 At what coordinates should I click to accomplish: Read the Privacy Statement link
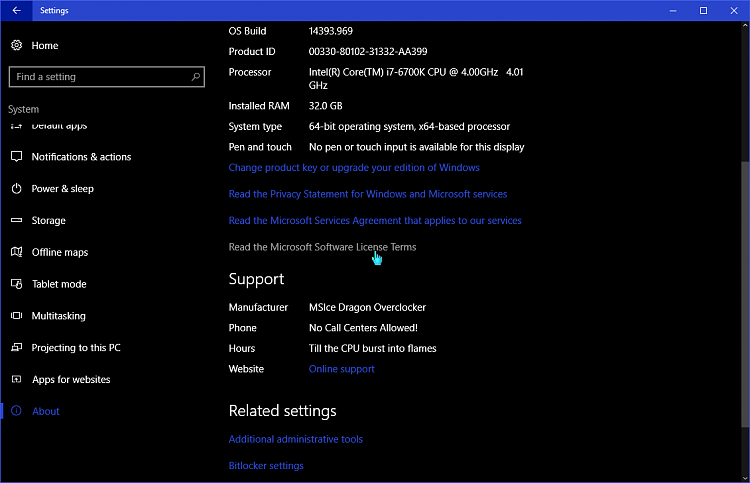[368, 194]
